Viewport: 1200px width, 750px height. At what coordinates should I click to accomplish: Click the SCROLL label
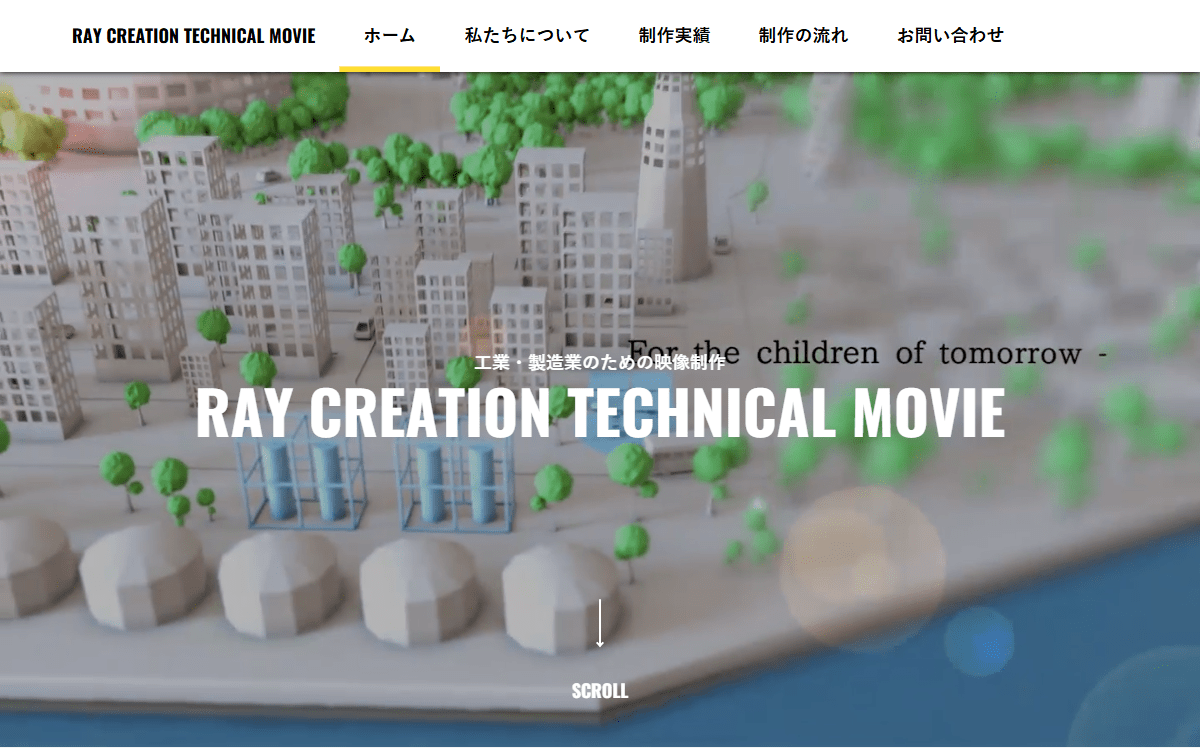[600, 691]
